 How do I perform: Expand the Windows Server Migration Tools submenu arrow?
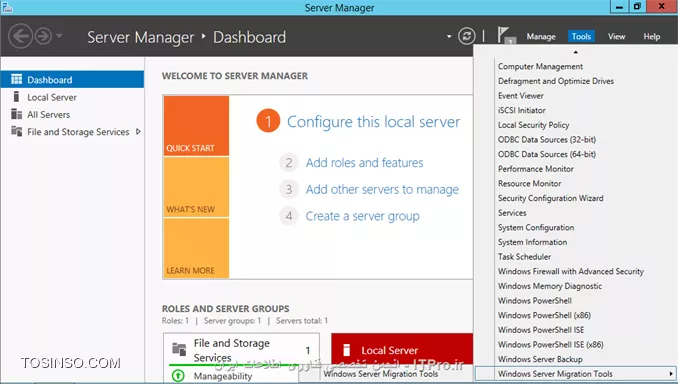point(671,374)
